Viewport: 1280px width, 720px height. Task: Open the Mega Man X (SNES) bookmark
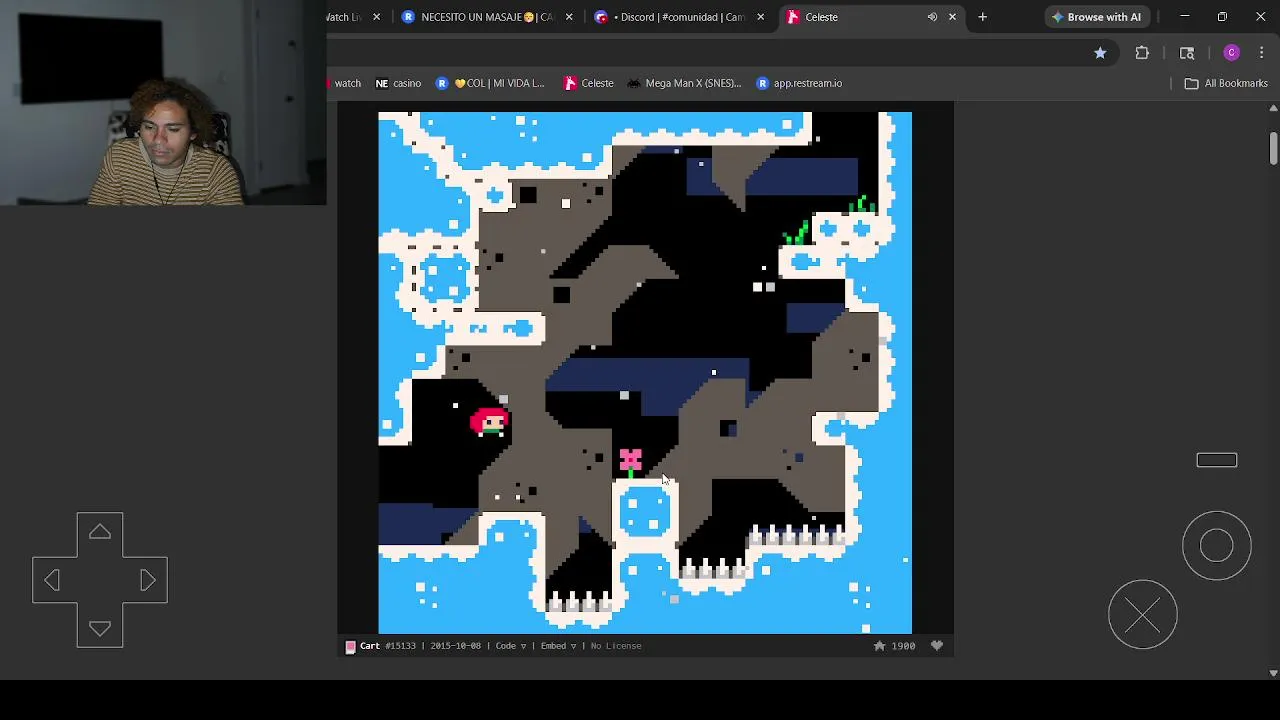tap(684, 83)
